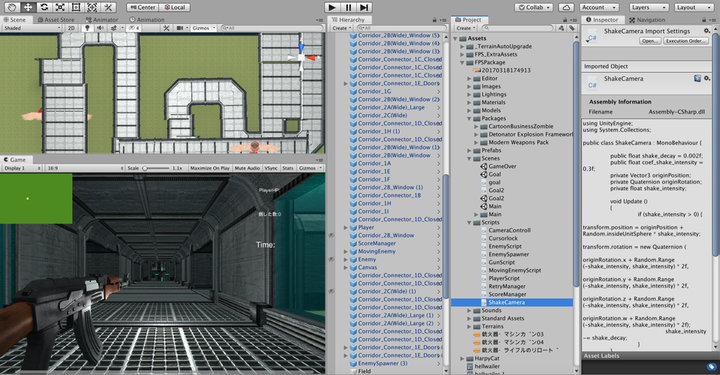Viewport: 720px width, 375px height.
Task: Toggle 2D view mode in Scene
Action: pyautogui.click(x=72, y=28)
